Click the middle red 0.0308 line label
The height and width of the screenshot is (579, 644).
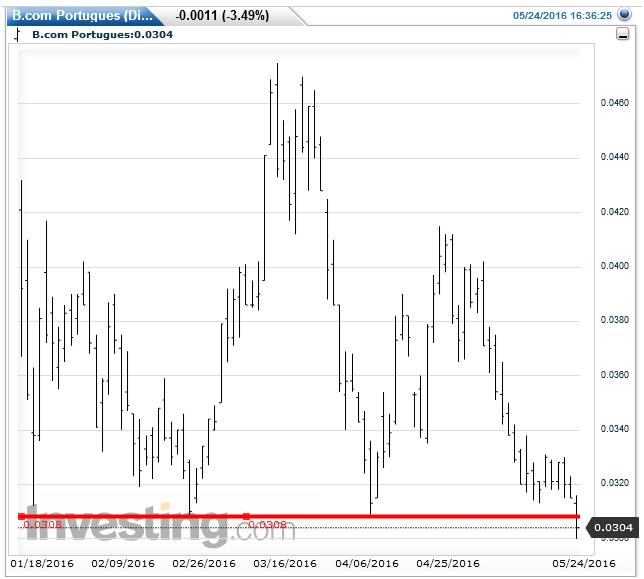(267, 525)
